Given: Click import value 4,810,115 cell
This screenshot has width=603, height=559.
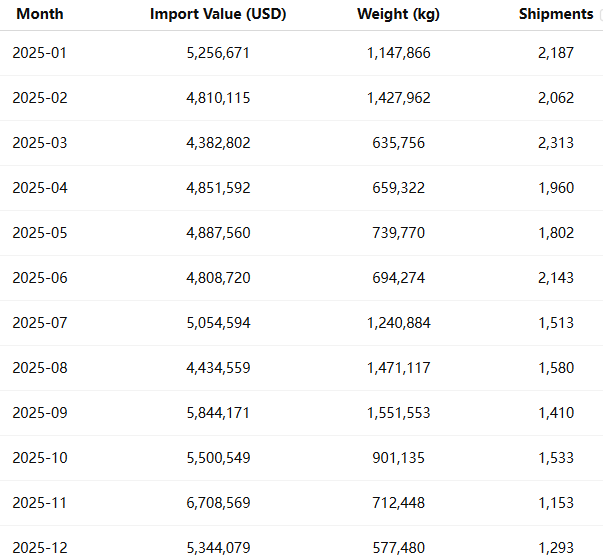Looking at the screenshot, I should point(218,98).
